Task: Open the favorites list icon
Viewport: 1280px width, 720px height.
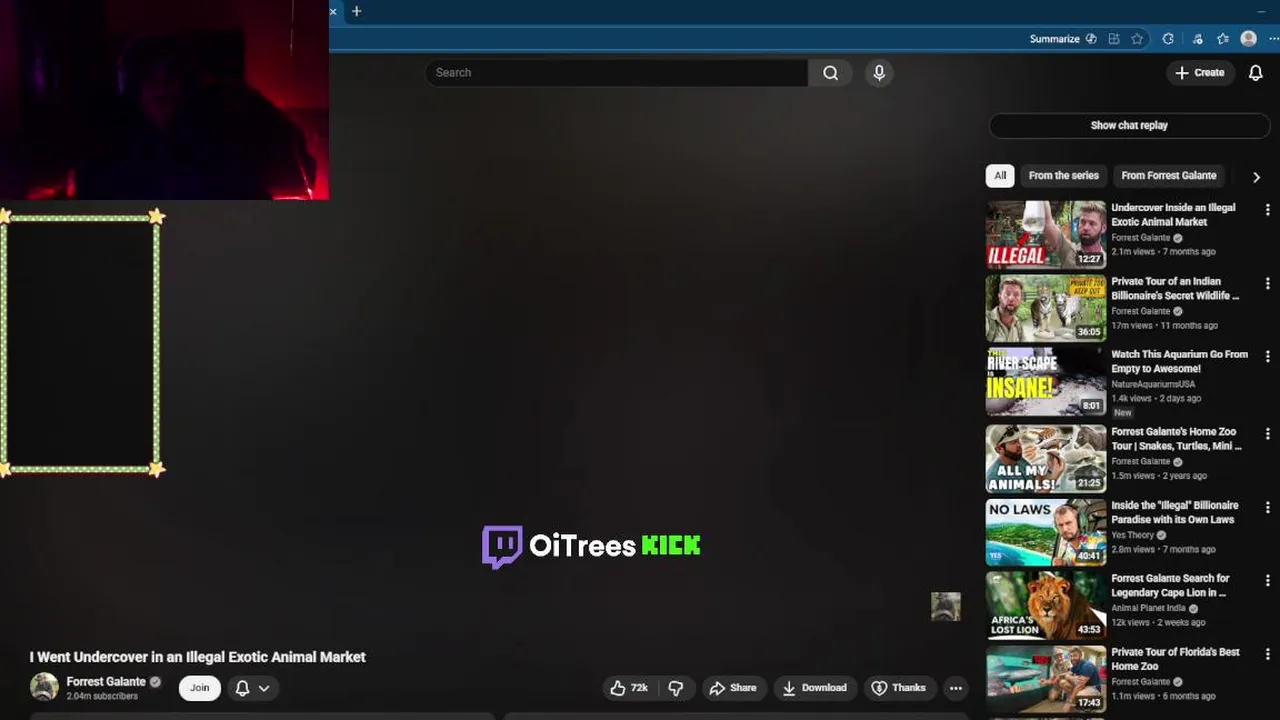Action: [x=1222, y=39]
